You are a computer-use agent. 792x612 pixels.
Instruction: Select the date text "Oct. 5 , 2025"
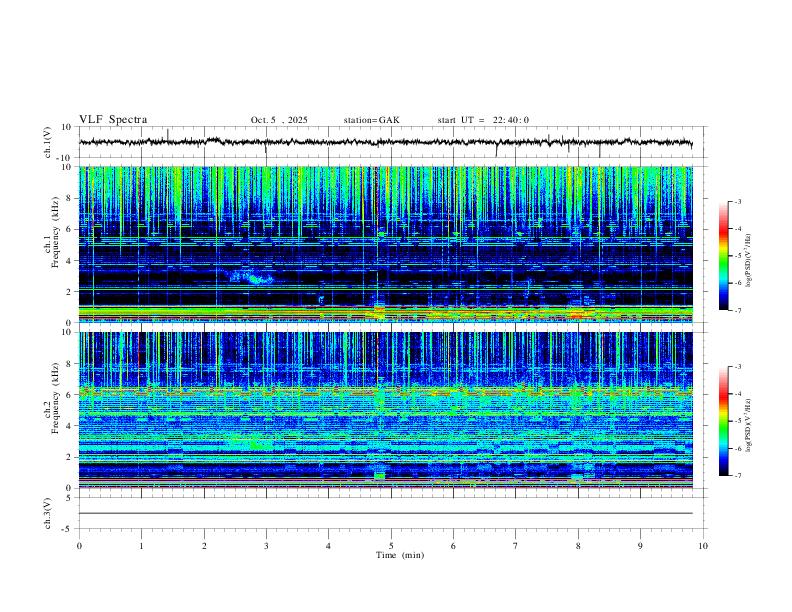pos(279,120)
